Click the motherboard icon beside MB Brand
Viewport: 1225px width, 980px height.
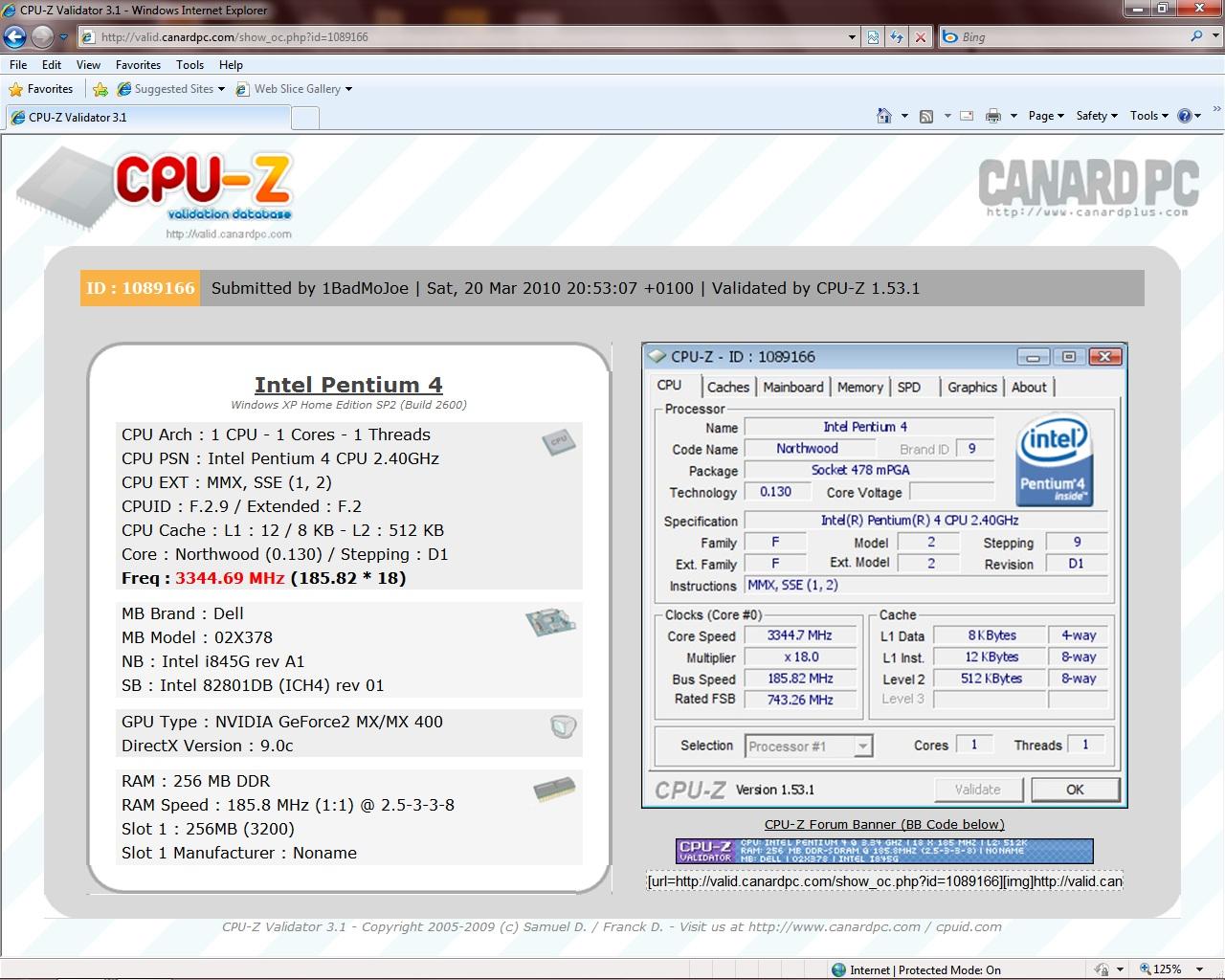coord(550,622)
